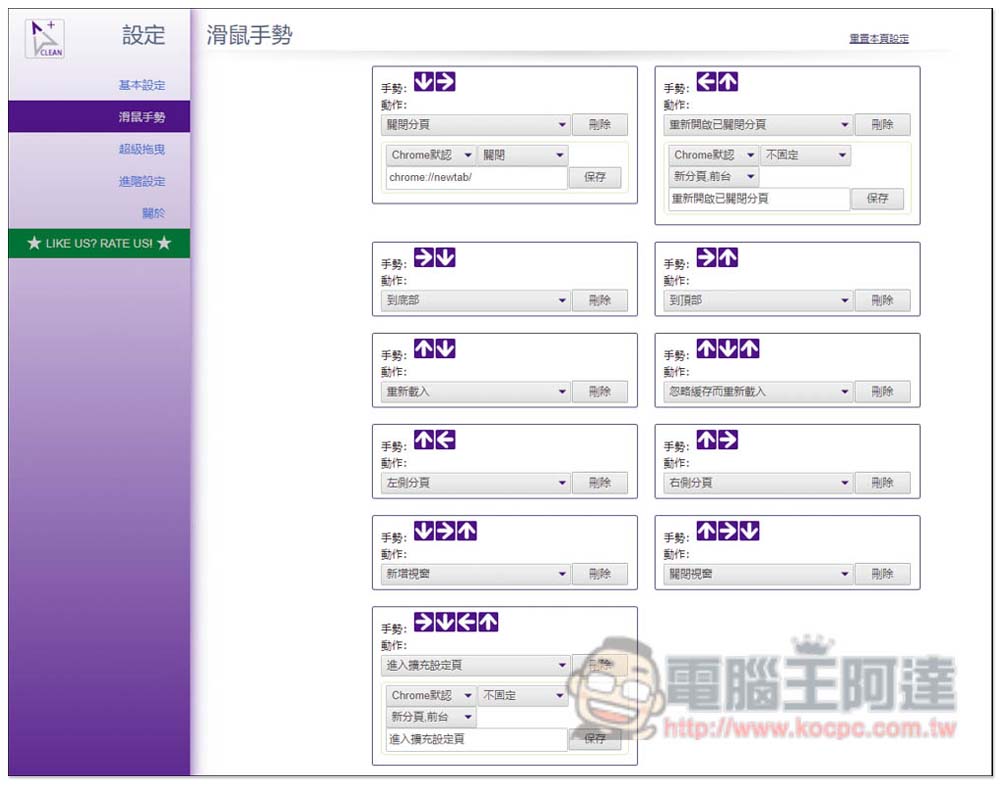Viewport: 1000px width, 785px height.
Task: Click the up arrow in the 重新開啟已關閉分頁 gesture
Action: tap(728, 82)
